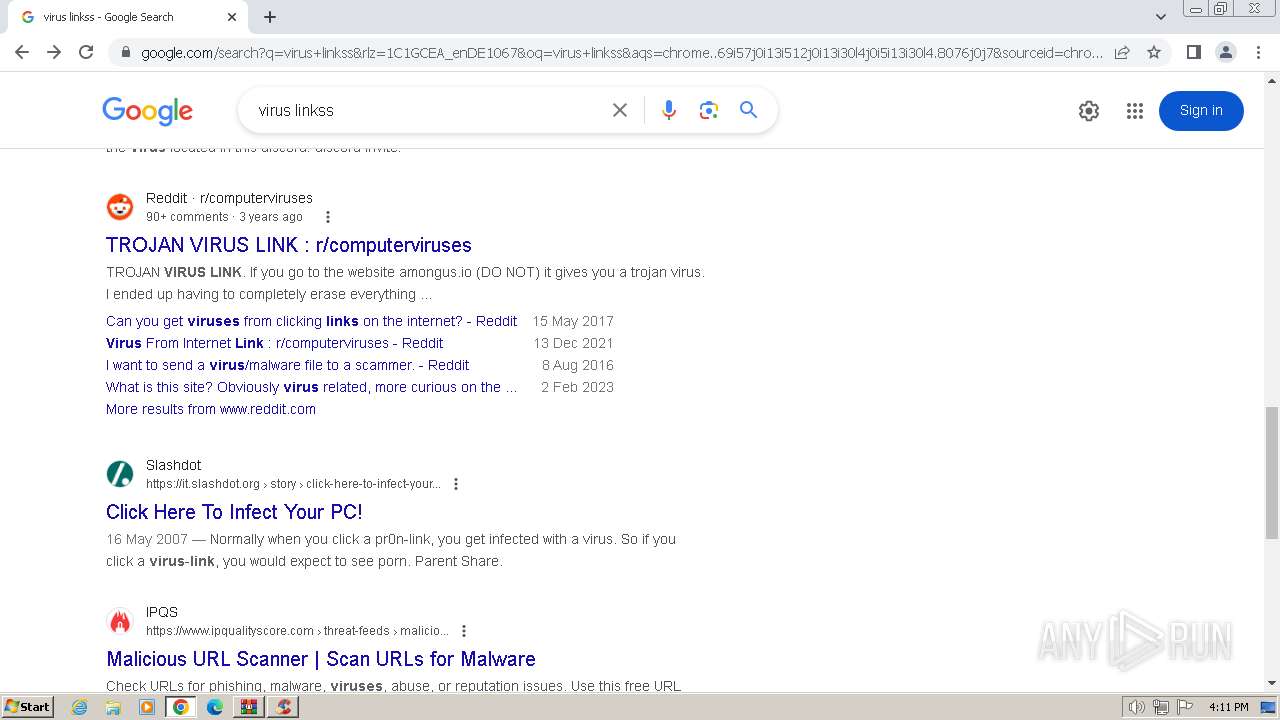
Task: Open 'Can you get viruses from clicking links' link
Action: click(311, 321)
